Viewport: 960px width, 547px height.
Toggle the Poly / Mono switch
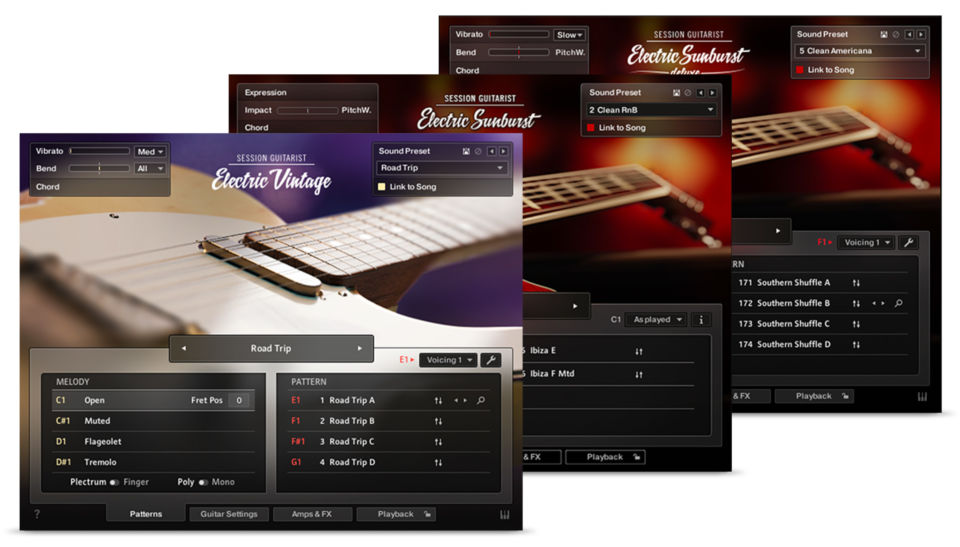pyautogui.click(x=203, y=482)
